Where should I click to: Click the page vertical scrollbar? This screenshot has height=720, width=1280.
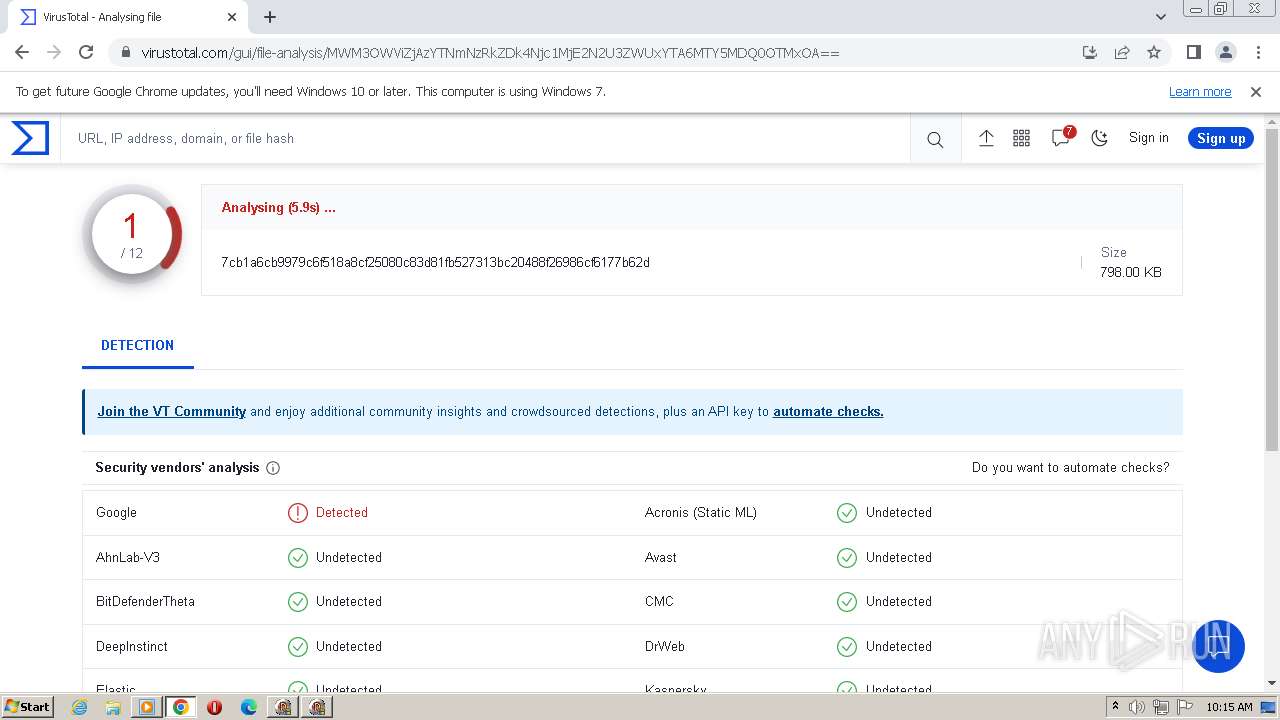click(x=1272, y=290)
